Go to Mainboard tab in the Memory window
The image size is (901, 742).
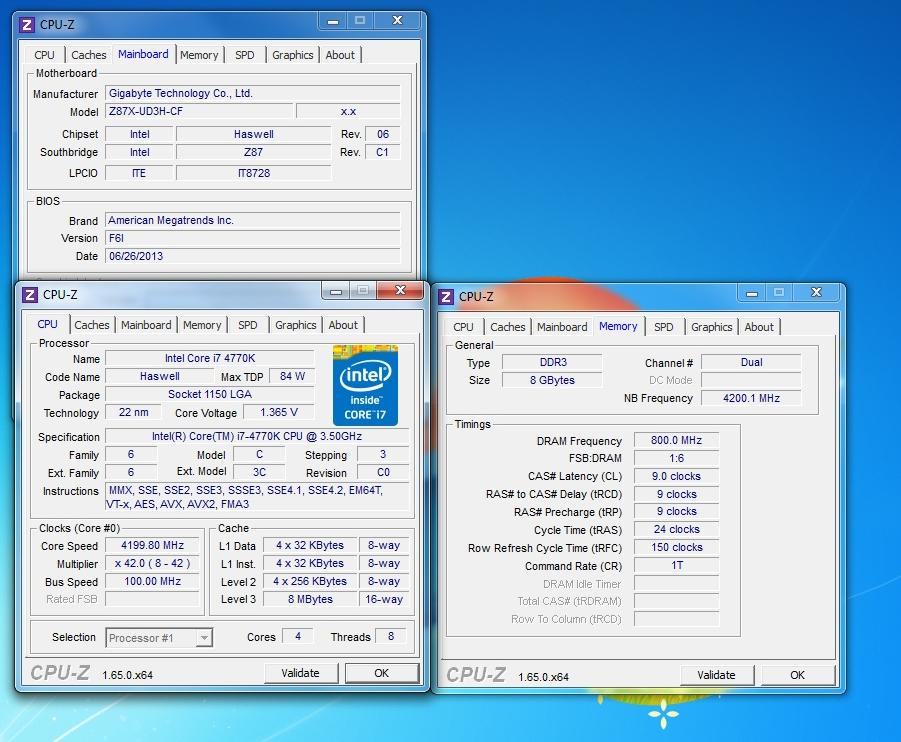click(x=562, y=327)
